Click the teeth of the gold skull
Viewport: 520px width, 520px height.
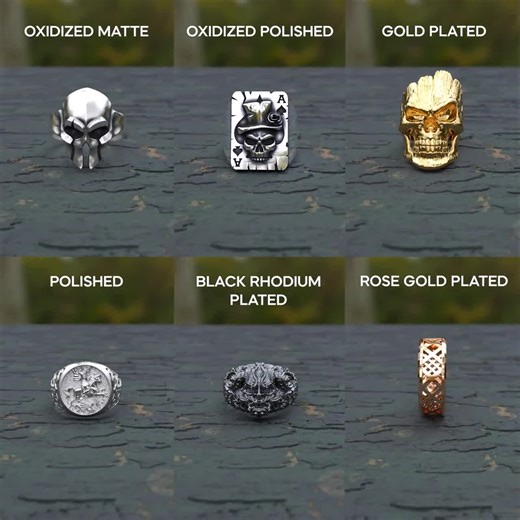[432, 146]
